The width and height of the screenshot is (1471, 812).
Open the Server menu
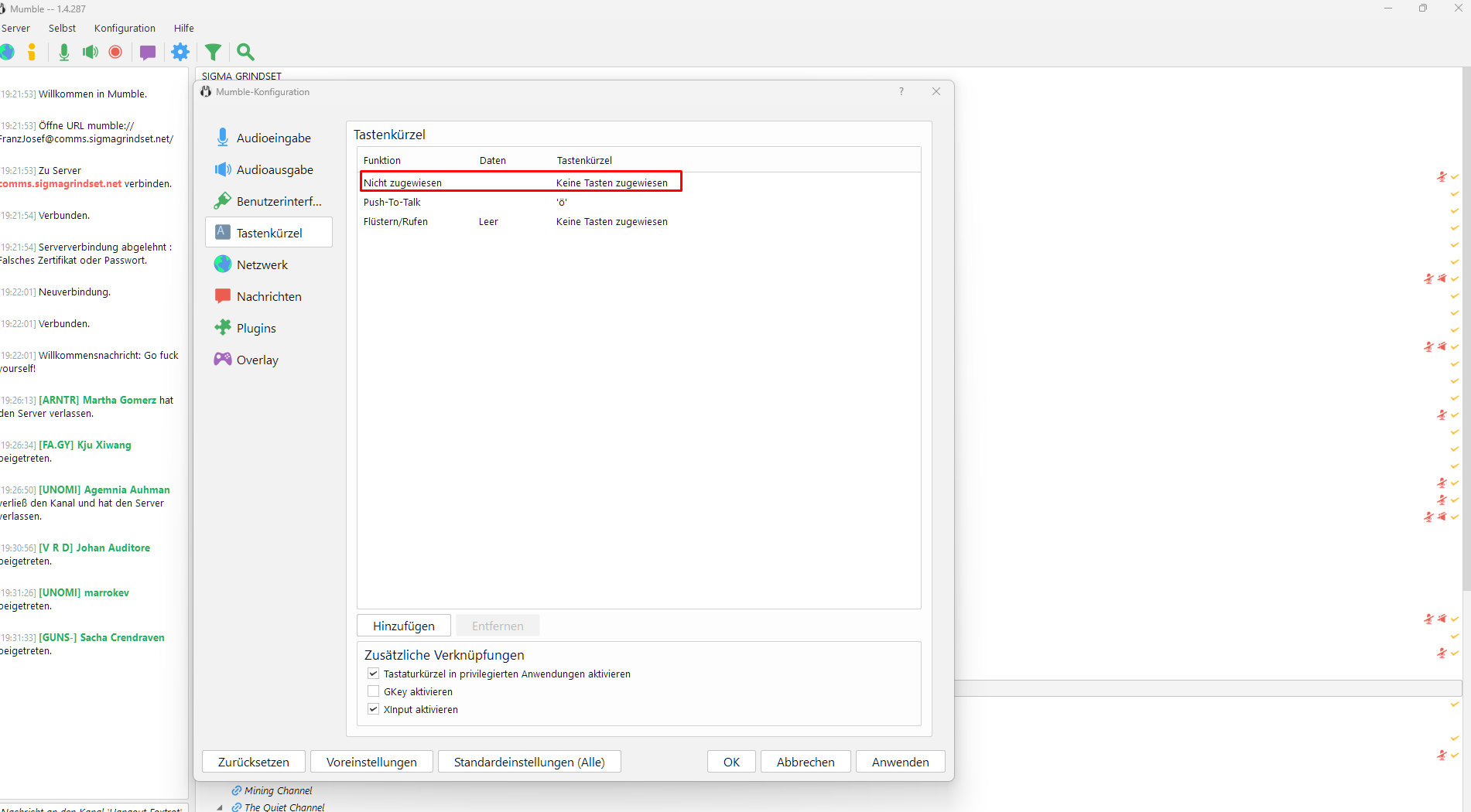[x=15, y=28]
